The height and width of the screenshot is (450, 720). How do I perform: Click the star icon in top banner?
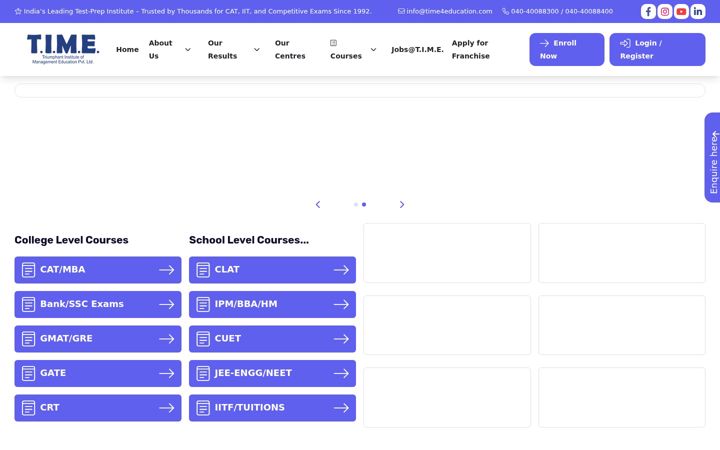(x=18, y=11)
